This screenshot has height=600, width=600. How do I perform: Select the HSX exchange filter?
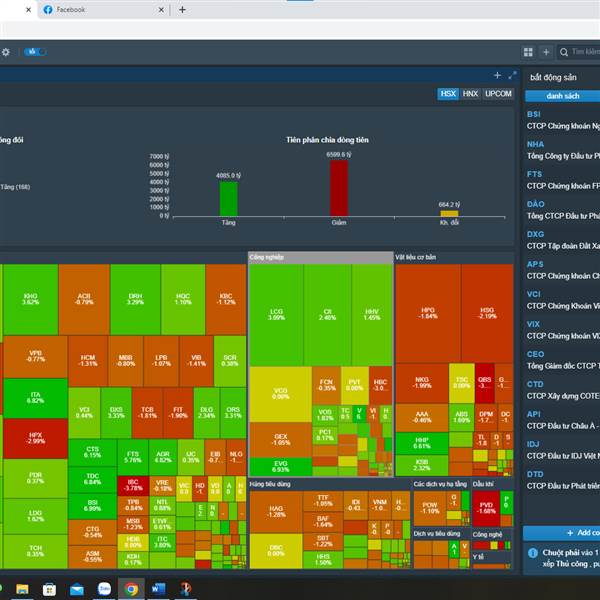448,94
